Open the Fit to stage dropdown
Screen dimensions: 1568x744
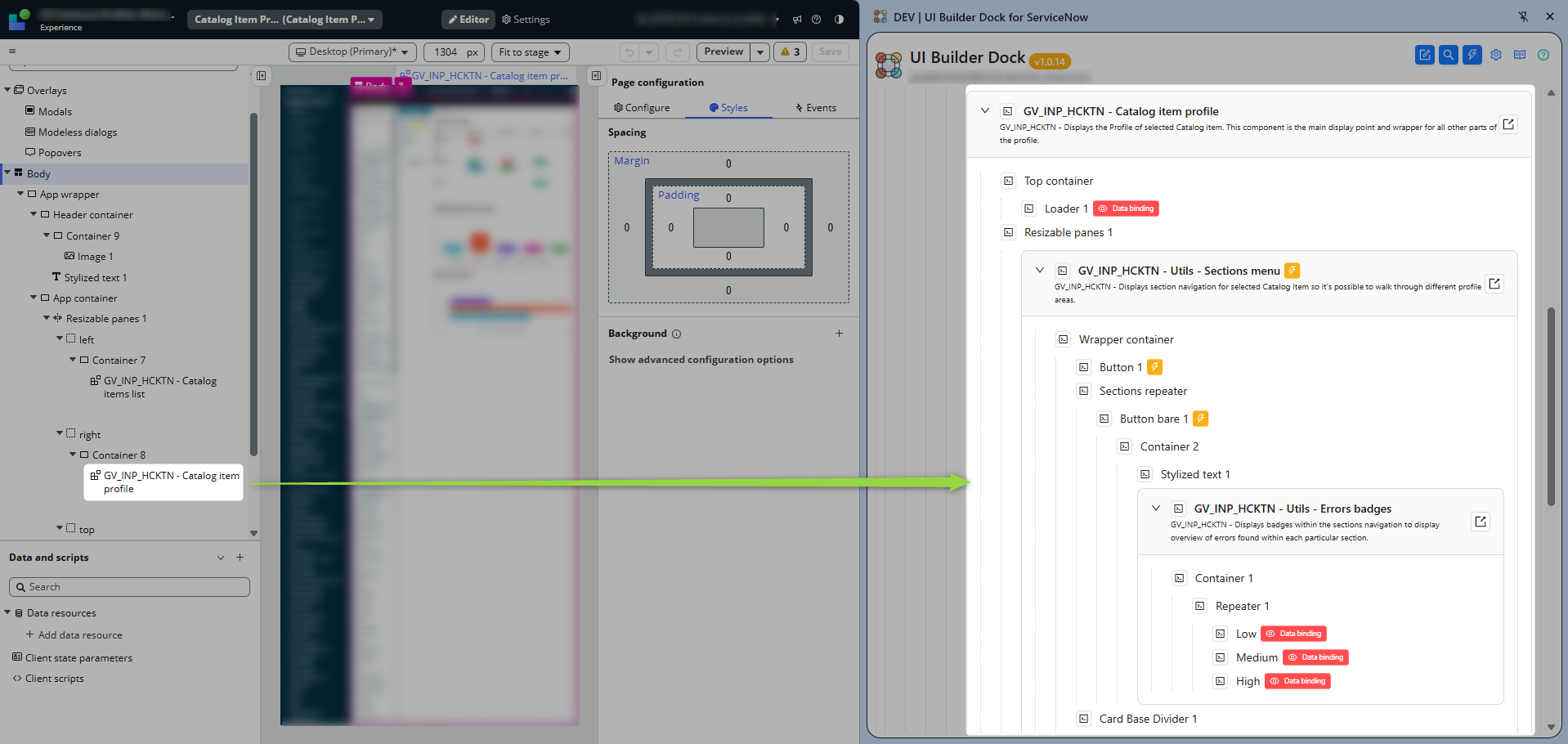(530, 52)
